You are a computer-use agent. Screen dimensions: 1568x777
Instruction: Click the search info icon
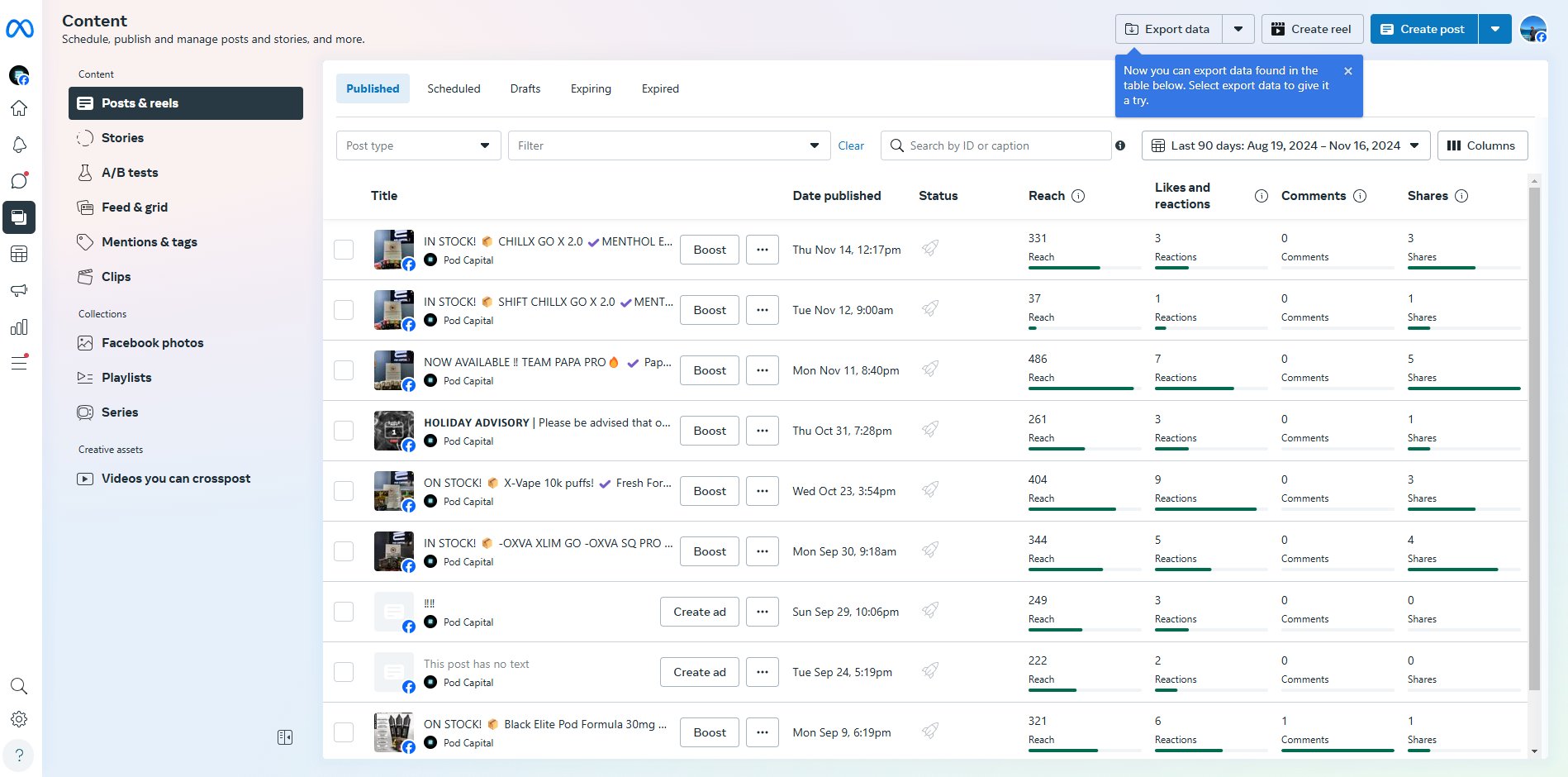point(1120,145)
